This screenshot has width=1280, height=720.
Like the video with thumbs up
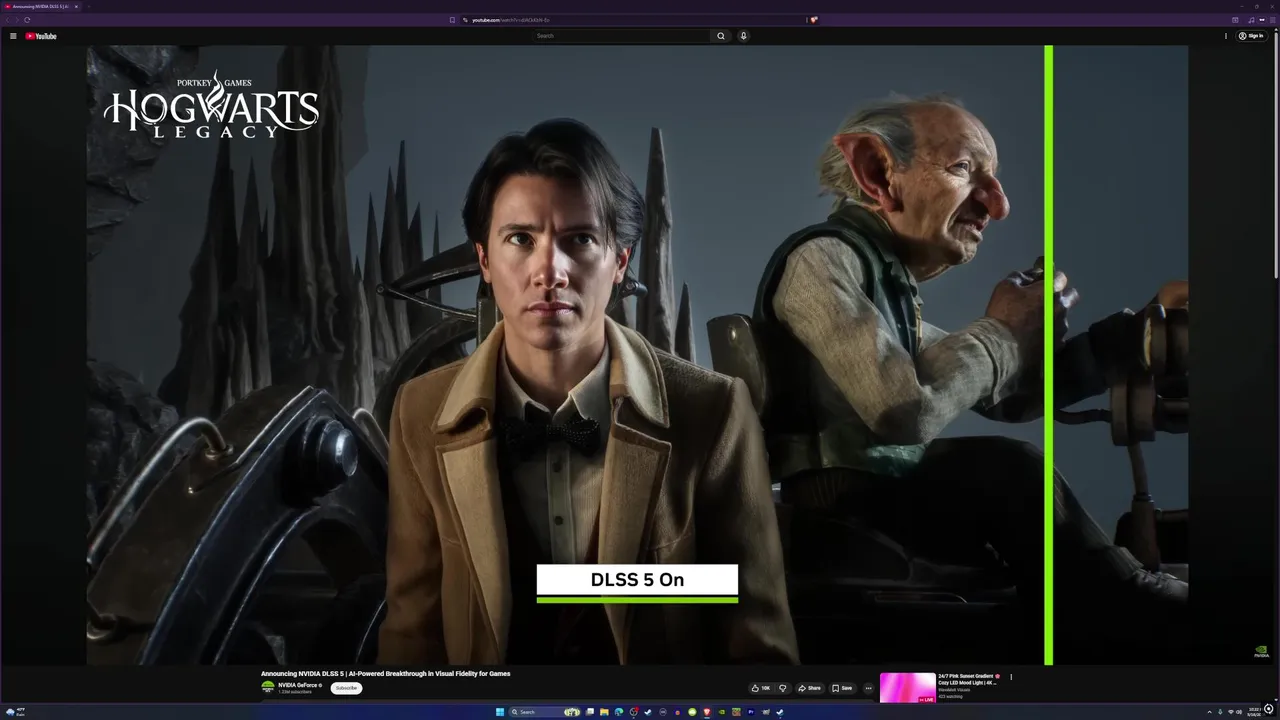[x=761, y=688]
